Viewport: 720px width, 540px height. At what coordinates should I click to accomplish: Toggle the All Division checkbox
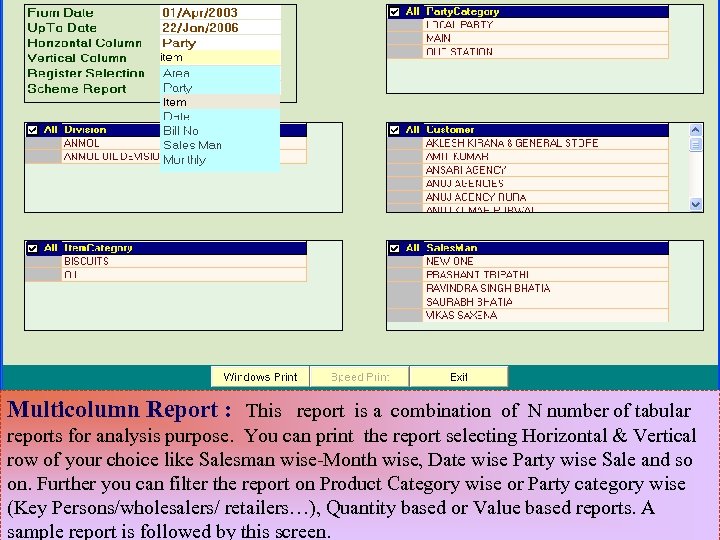tap(32, 130)
